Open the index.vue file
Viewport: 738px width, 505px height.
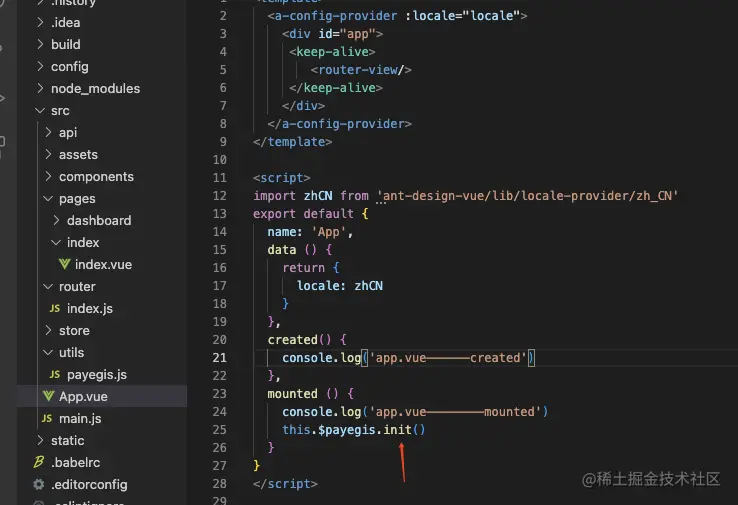pyautogui.click(x=103, y=265)
